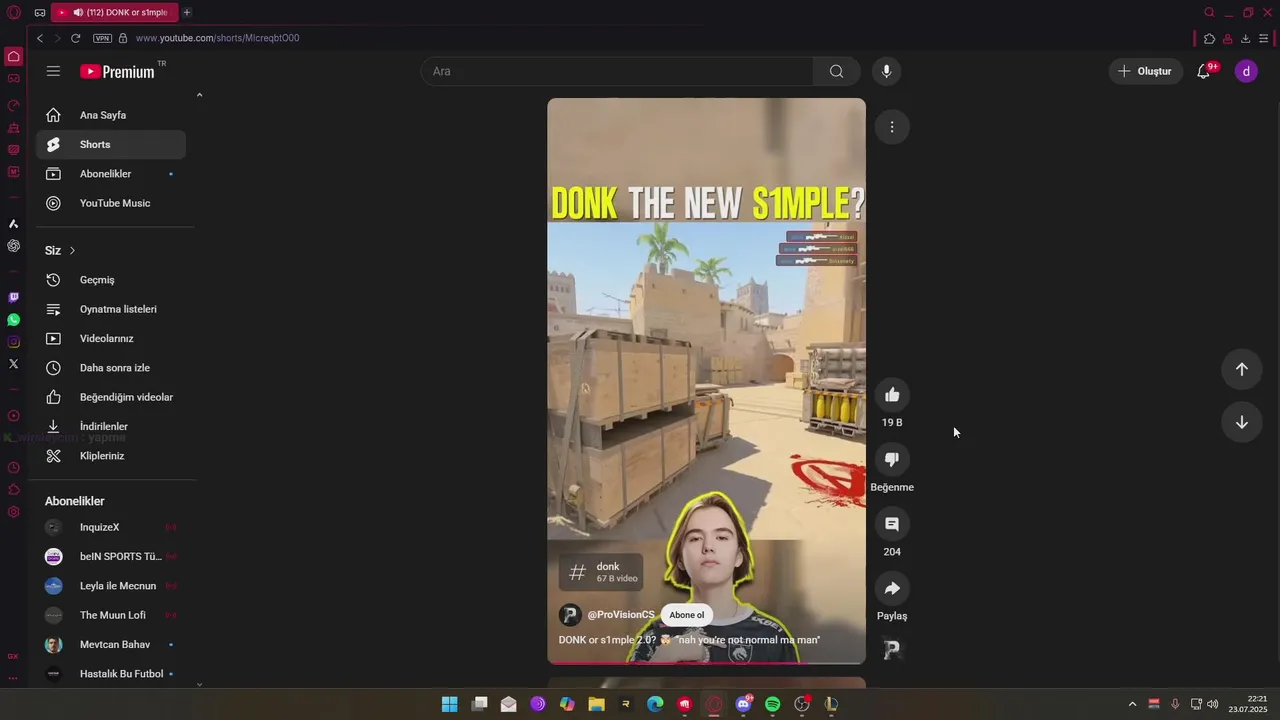Open beIN SPORTS Tü... channel
The height and width of the screenshot is (720, 1280).
[x=111, y=556]
